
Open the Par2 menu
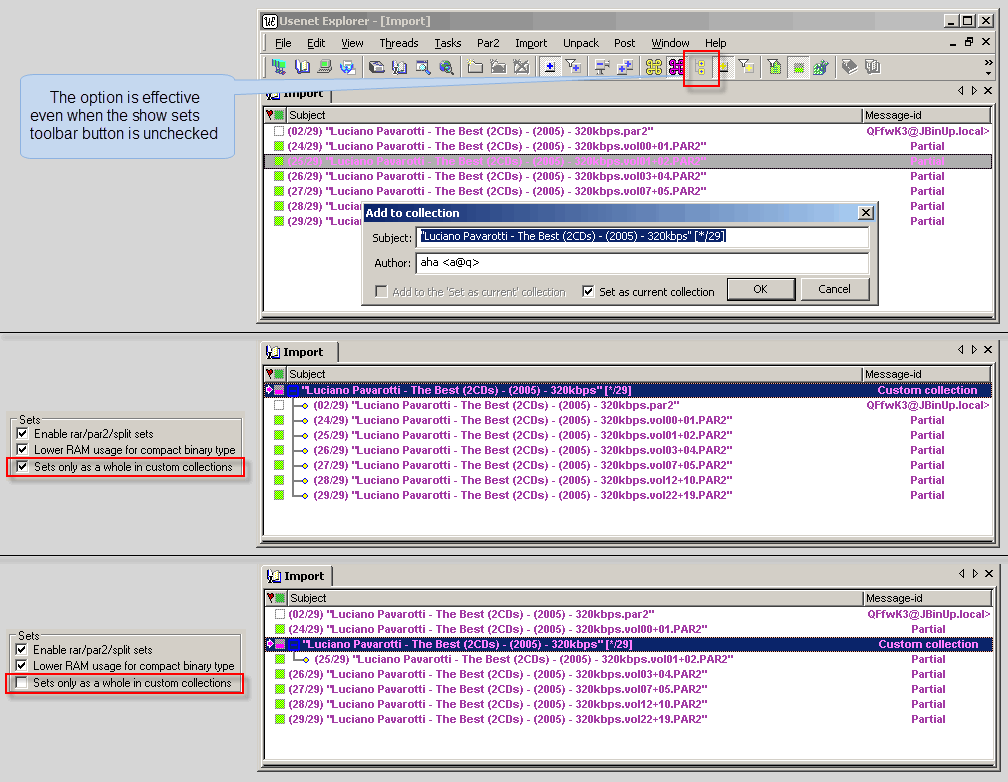(488, 43)
